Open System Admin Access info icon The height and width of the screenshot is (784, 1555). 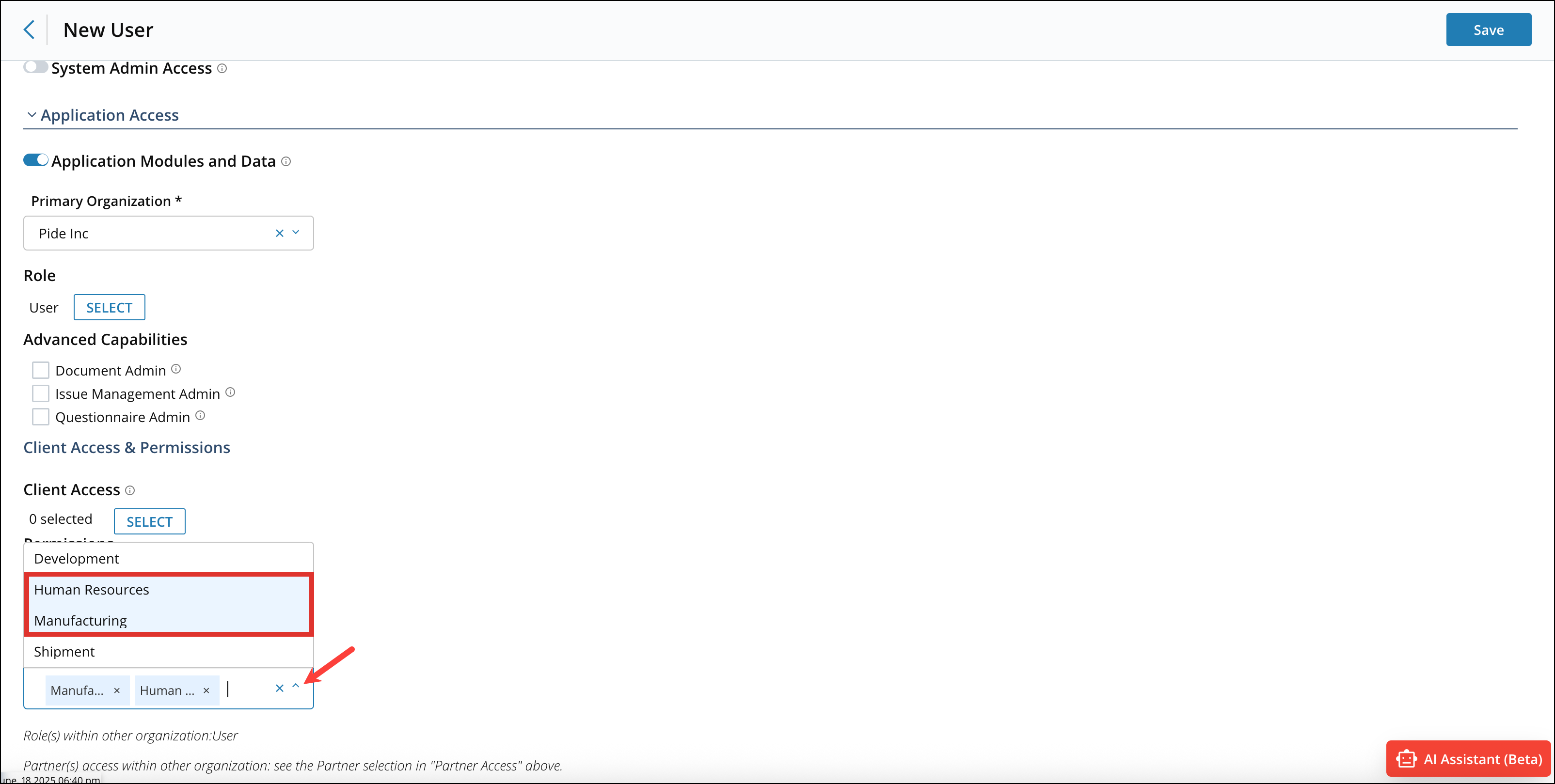point(222,68)
